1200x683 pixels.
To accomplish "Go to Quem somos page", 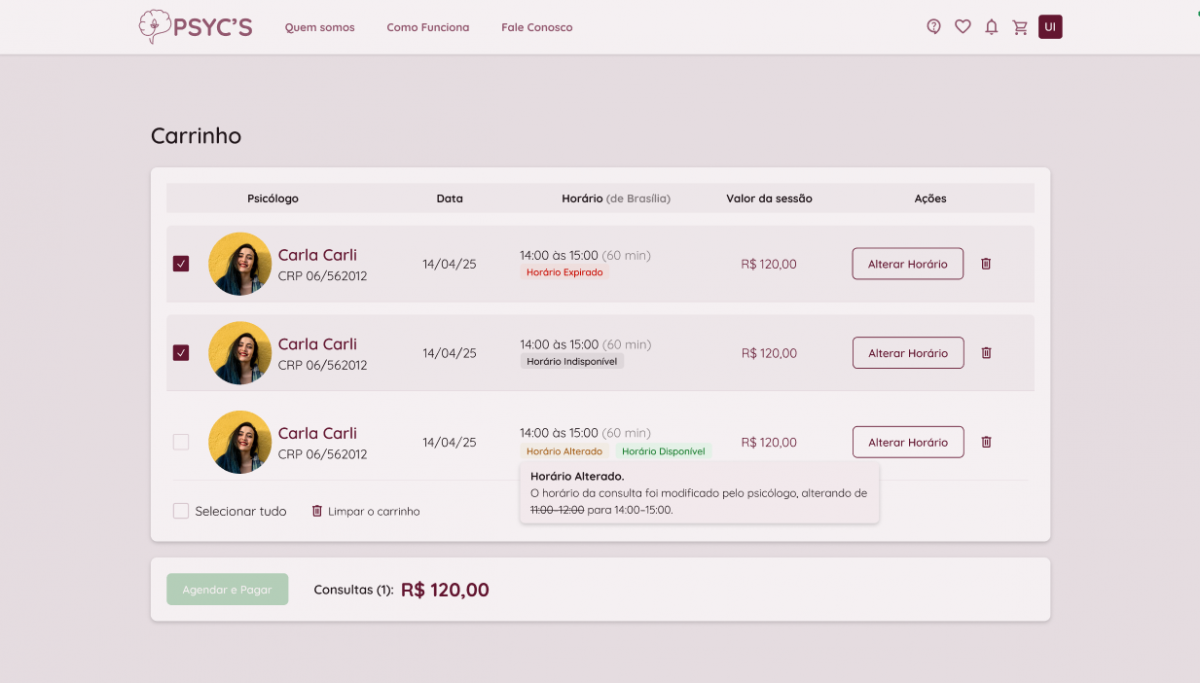I will click(x=320, y=28).
